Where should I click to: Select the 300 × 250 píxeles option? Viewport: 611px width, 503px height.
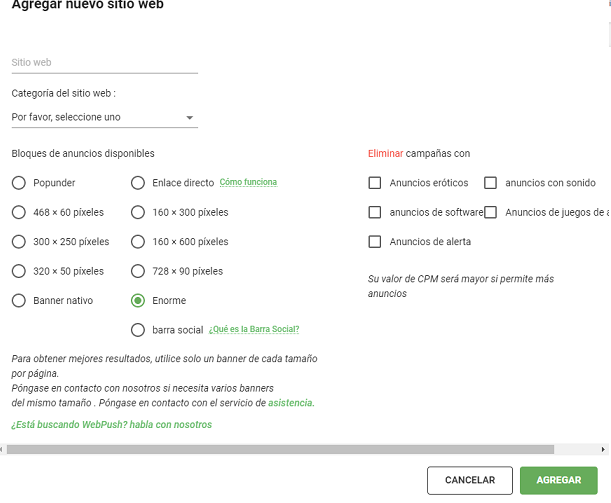[19, 242]
